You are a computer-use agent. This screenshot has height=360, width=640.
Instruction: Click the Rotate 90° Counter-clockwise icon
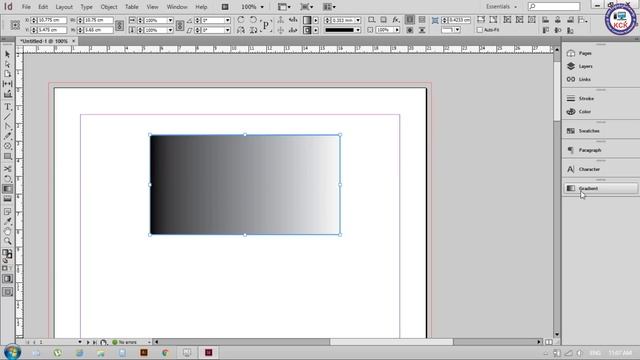[x=253, y=20]
